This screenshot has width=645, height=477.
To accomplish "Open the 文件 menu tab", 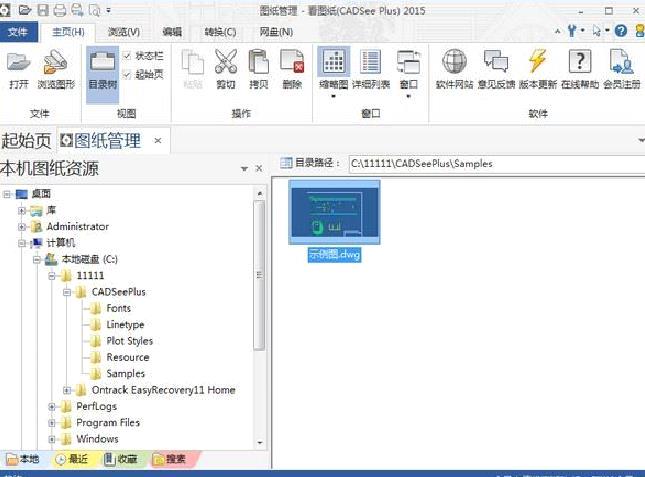I will (19, 32).
